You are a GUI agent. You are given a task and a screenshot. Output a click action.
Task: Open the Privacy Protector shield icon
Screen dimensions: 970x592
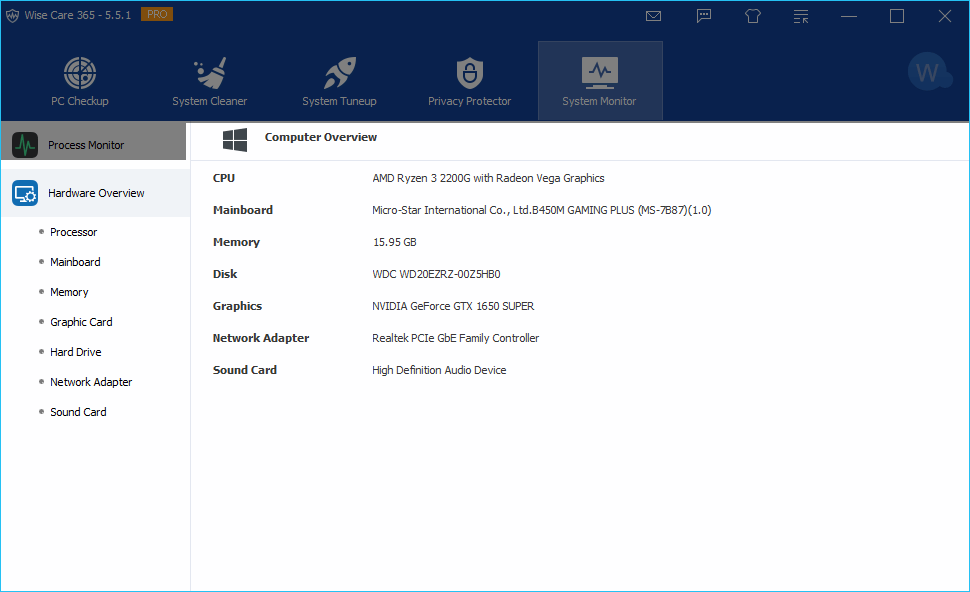pyautogui.click(x=470, y=73)
